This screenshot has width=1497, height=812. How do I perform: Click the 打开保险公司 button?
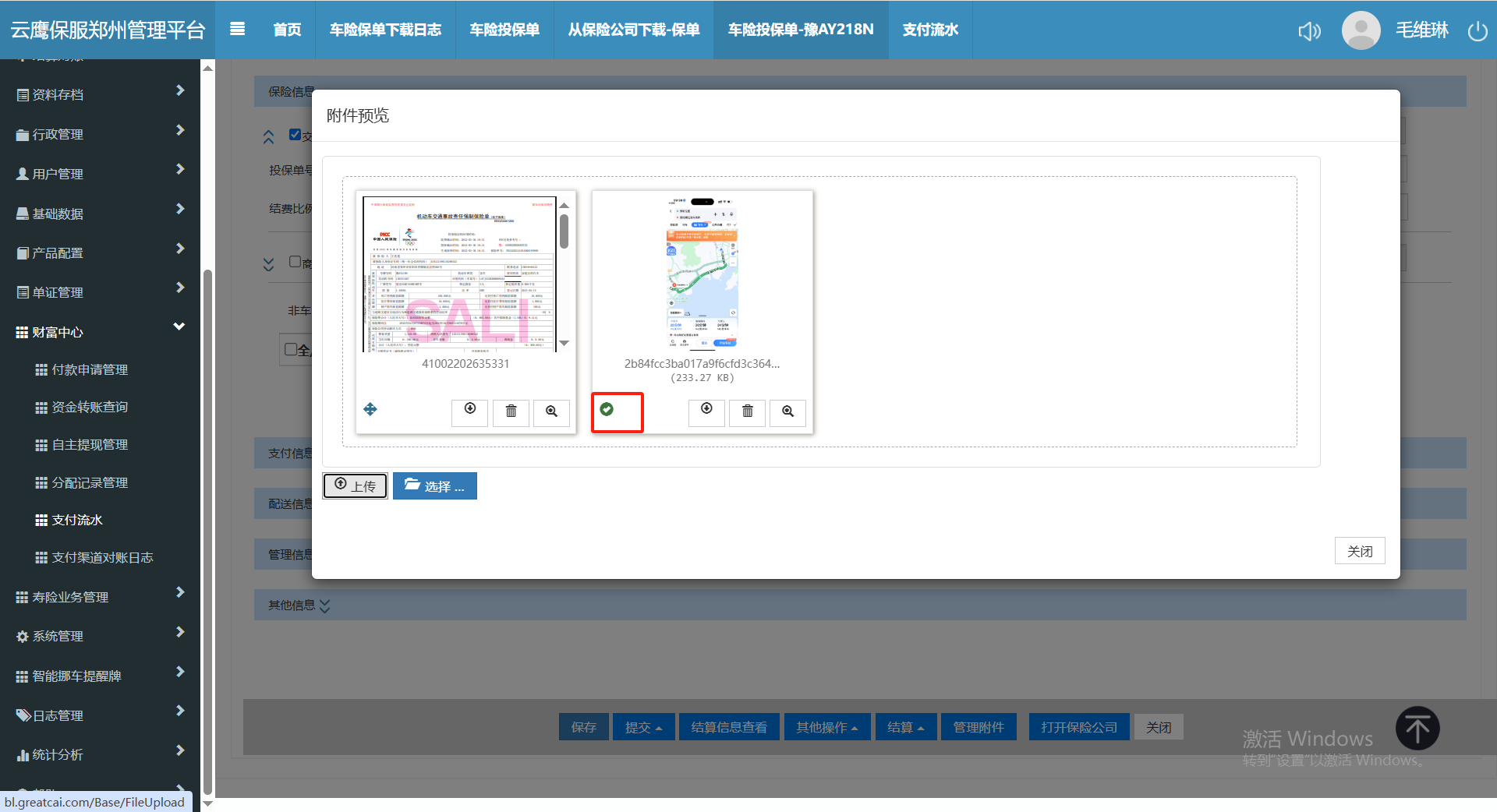click(x=1079, y=727)
